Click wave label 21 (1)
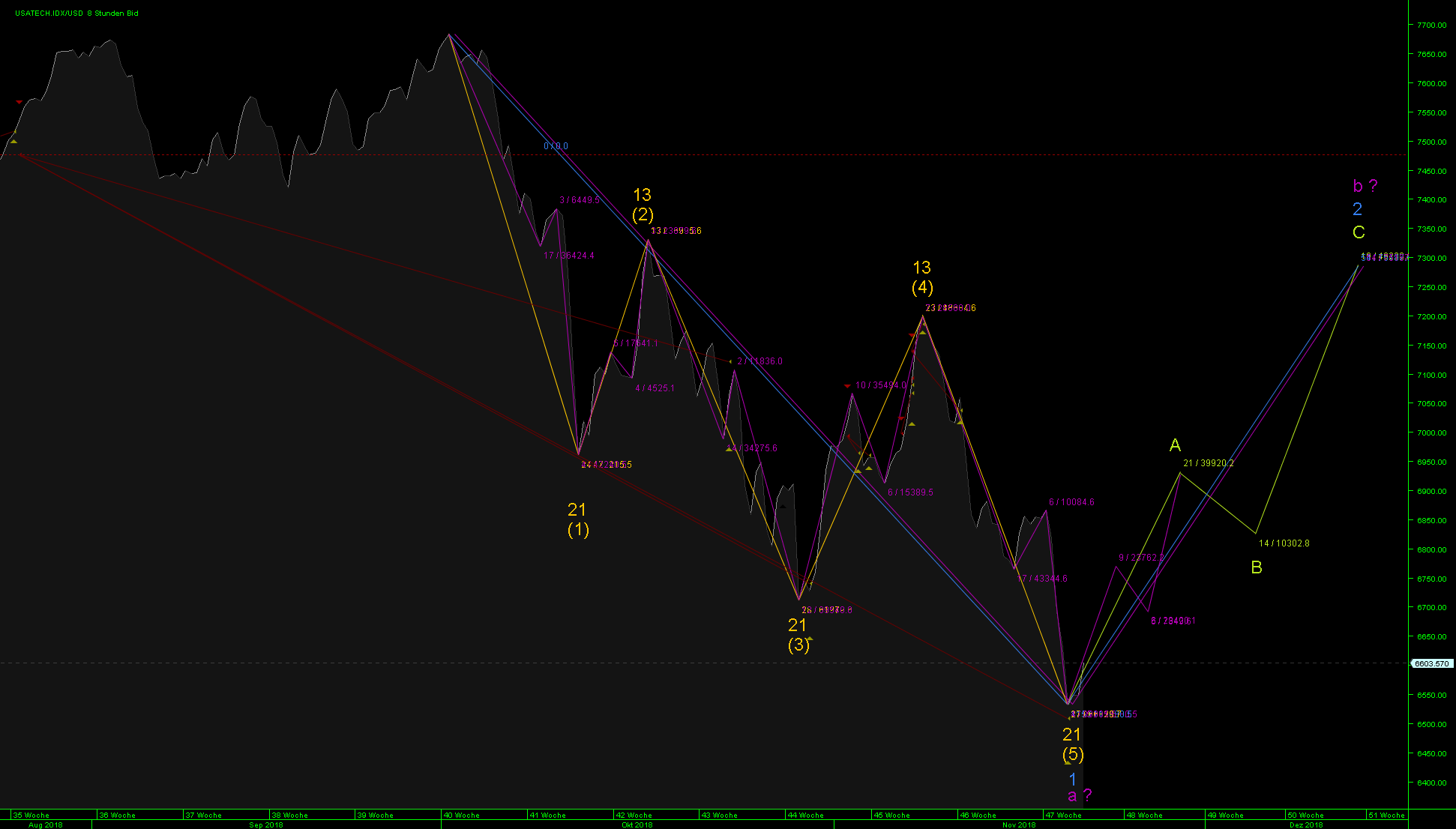This screenshot has width=1456, height=829. point(577,519)
